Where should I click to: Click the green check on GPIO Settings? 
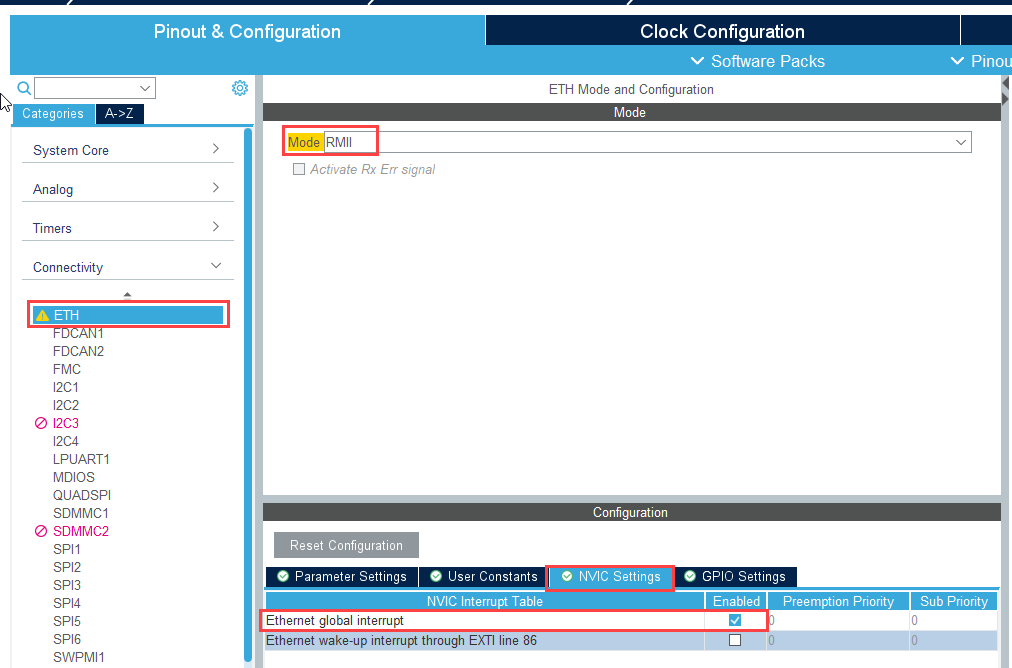[x=690, y=577]
